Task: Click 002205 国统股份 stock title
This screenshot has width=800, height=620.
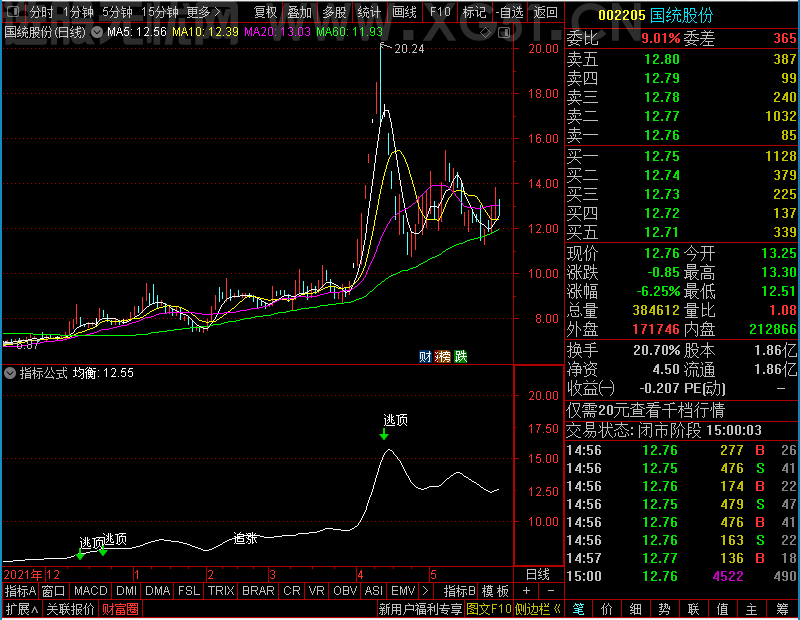Action: (x=655, y=15)
